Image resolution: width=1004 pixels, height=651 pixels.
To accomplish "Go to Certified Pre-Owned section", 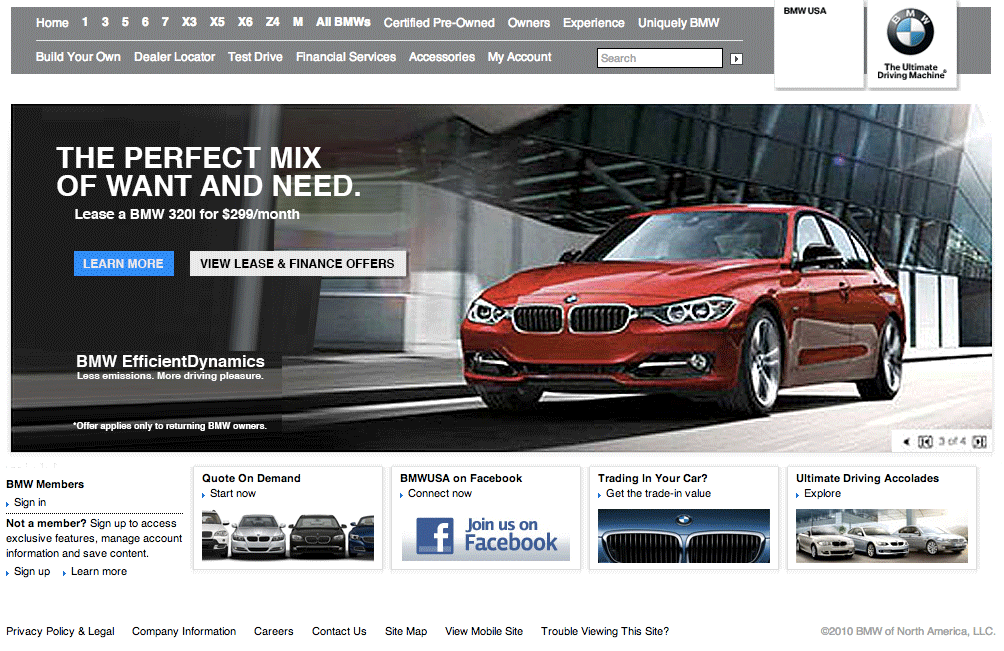I will [439, 22].
